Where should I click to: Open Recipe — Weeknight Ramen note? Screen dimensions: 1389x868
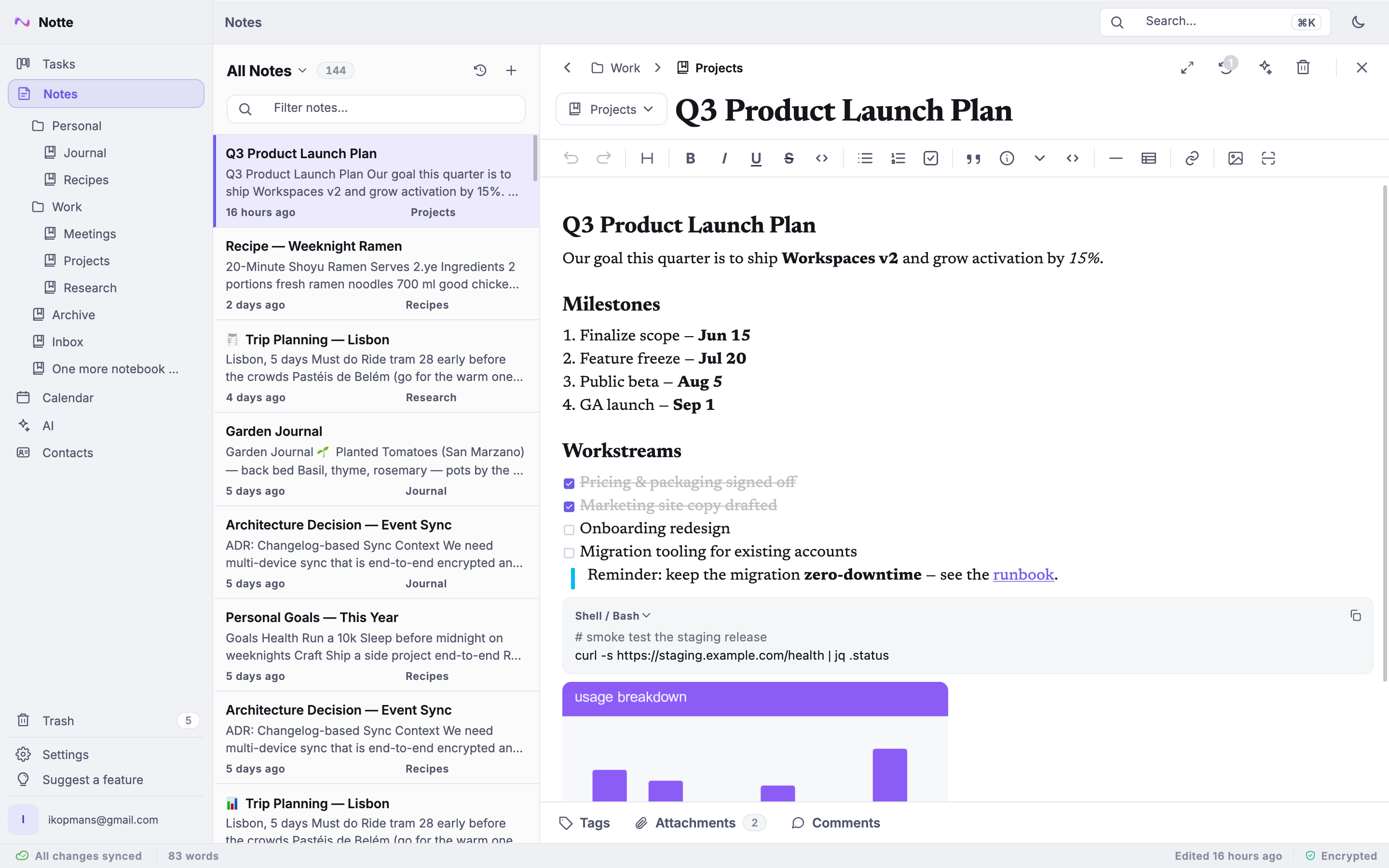pos(376,274)
